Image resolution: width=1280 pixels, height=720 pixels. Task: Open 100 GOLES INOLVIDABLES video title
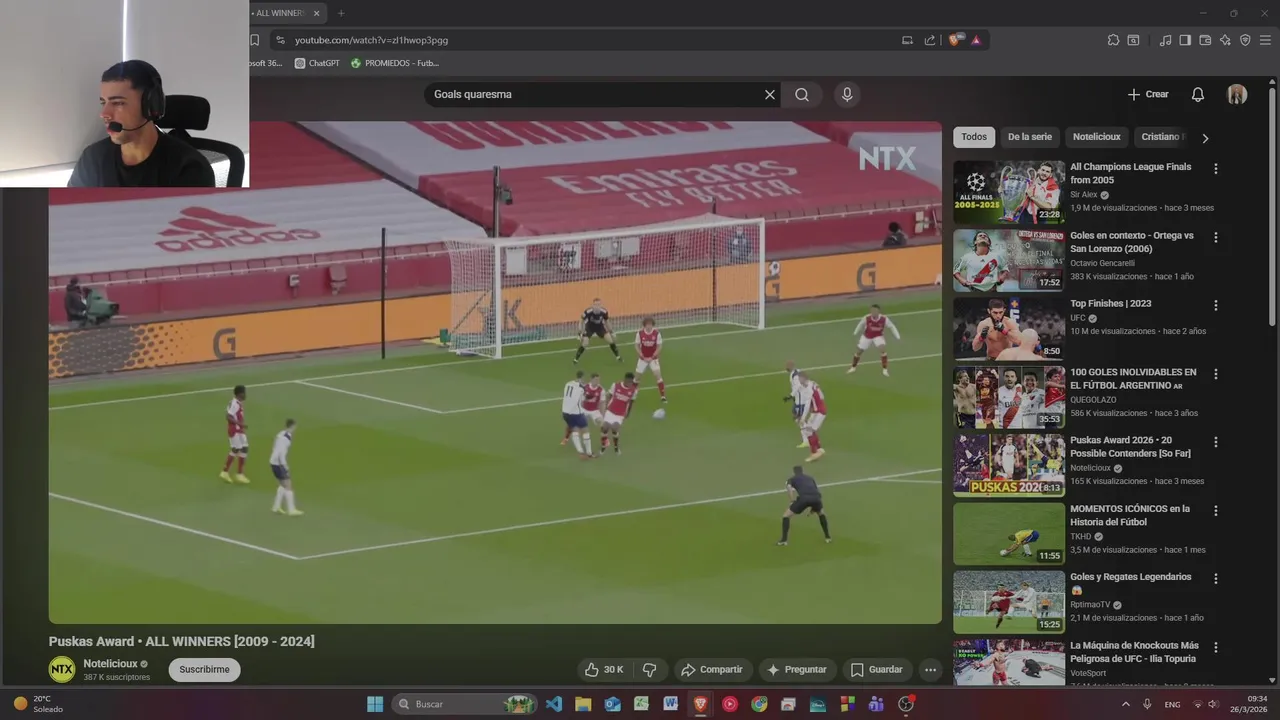tap(1133, 378)
